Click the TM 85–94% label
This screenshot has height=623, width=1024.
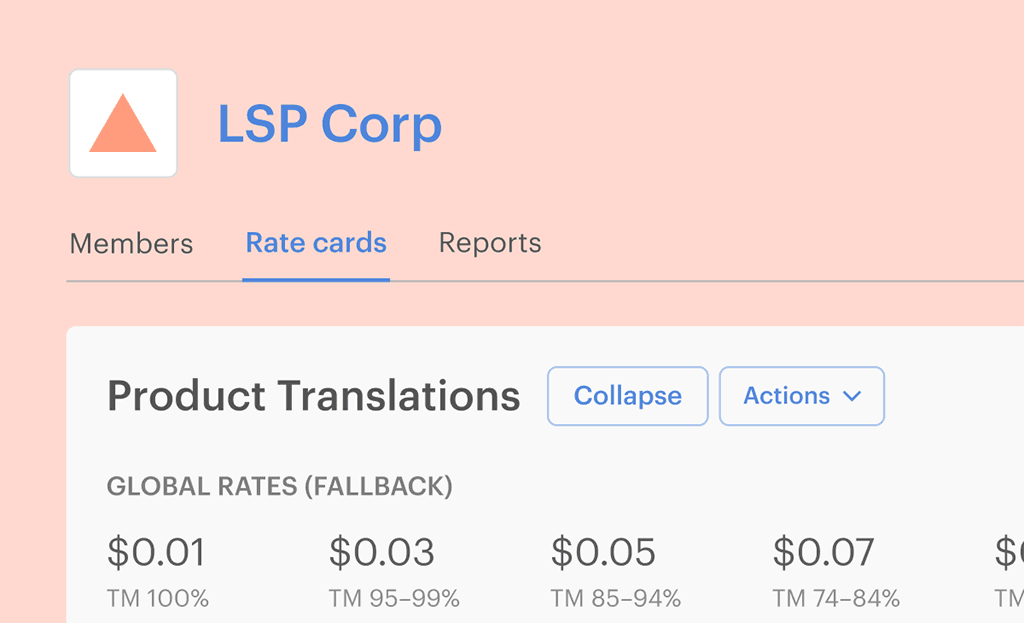click(615, 599)
